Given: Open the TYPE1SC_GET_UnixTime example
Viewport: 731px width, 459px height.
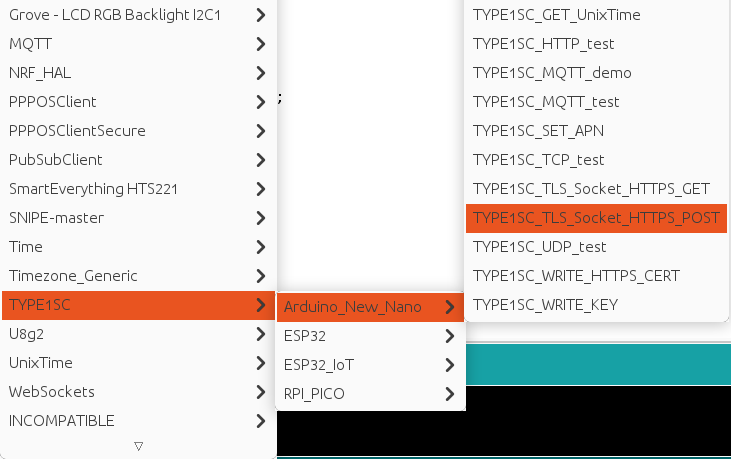Looking at the screenshot, I should pyautogui.click(x=596, y=15).
